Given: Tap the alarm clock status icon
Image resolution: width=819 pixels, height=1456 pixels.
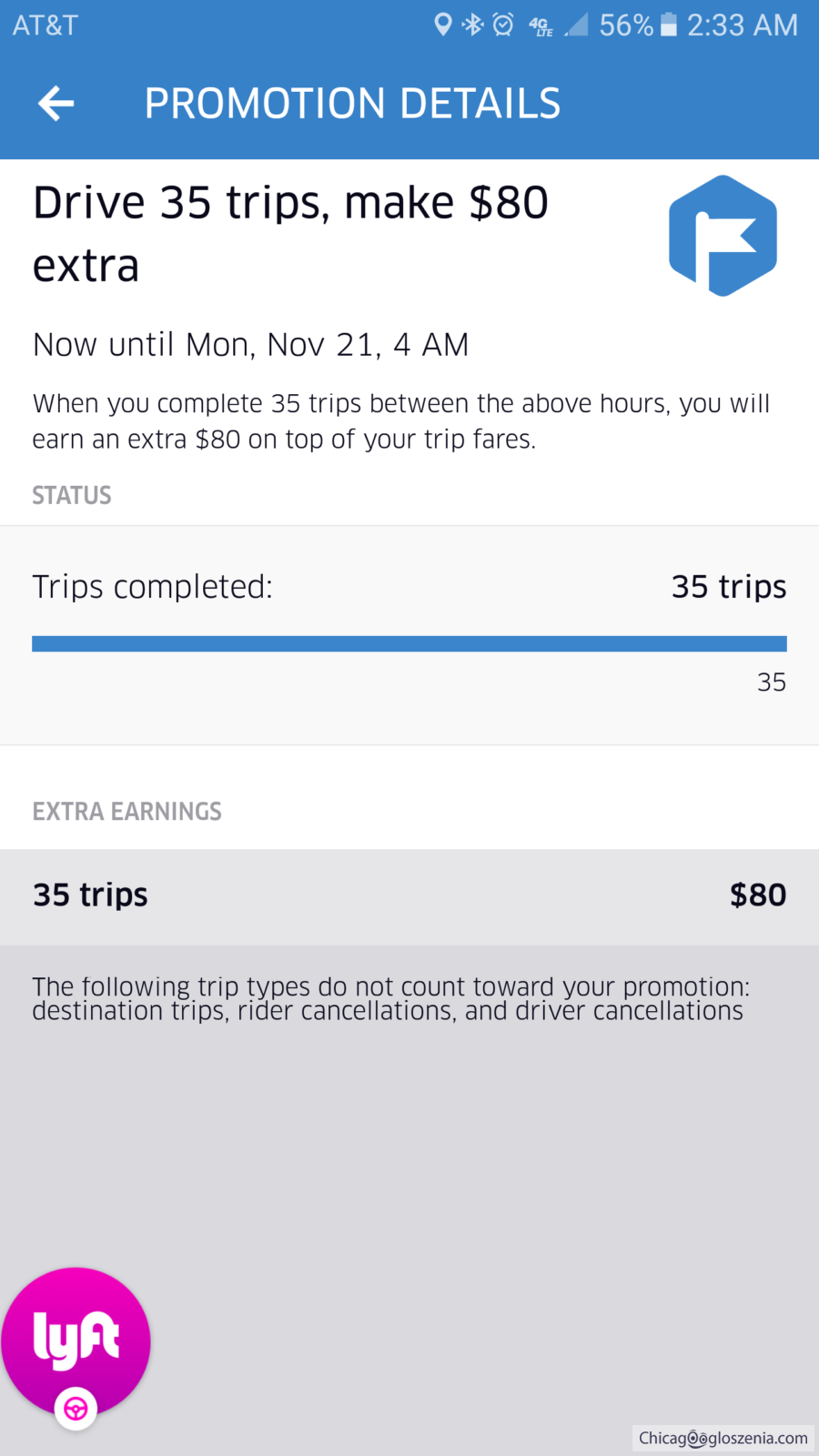Looking at the screenshot, I should pos(503,25).
